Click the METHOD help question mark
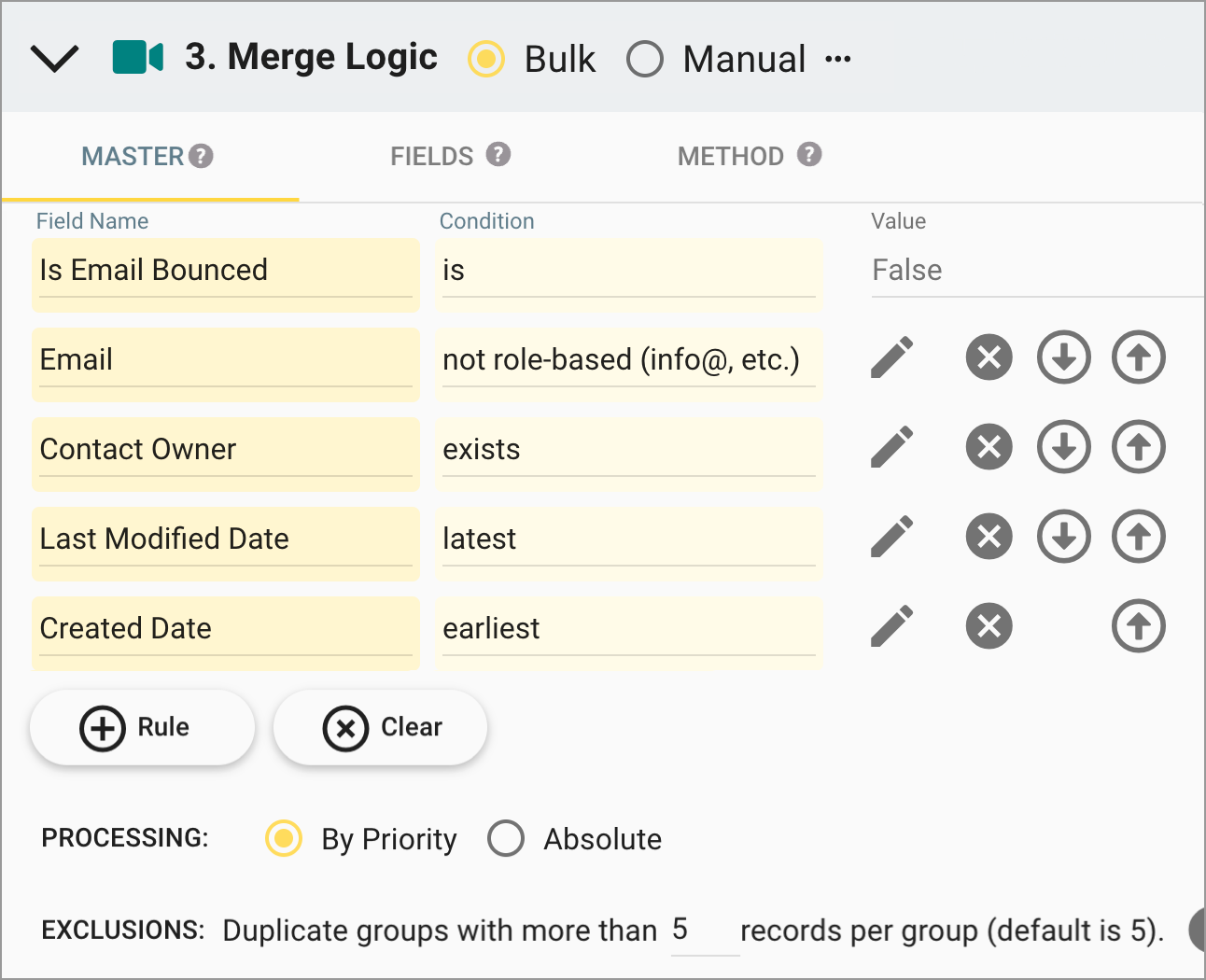The width and height of the screenshot is (1206, 980). click(808, 156)
